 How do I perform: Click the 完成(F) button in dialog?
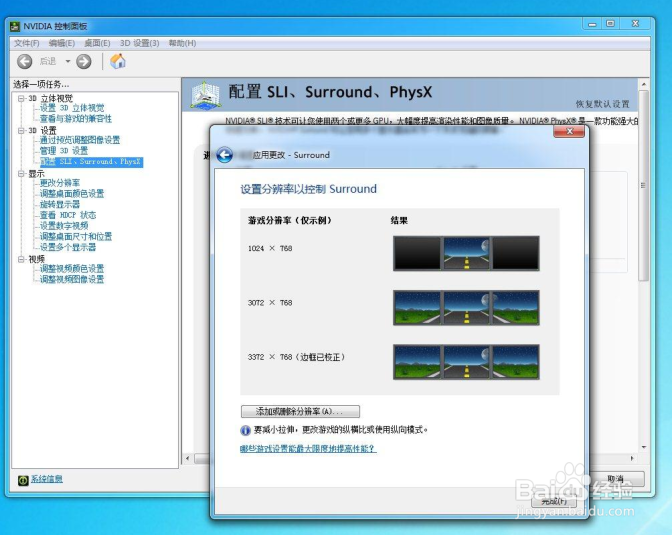coord(554,501)
